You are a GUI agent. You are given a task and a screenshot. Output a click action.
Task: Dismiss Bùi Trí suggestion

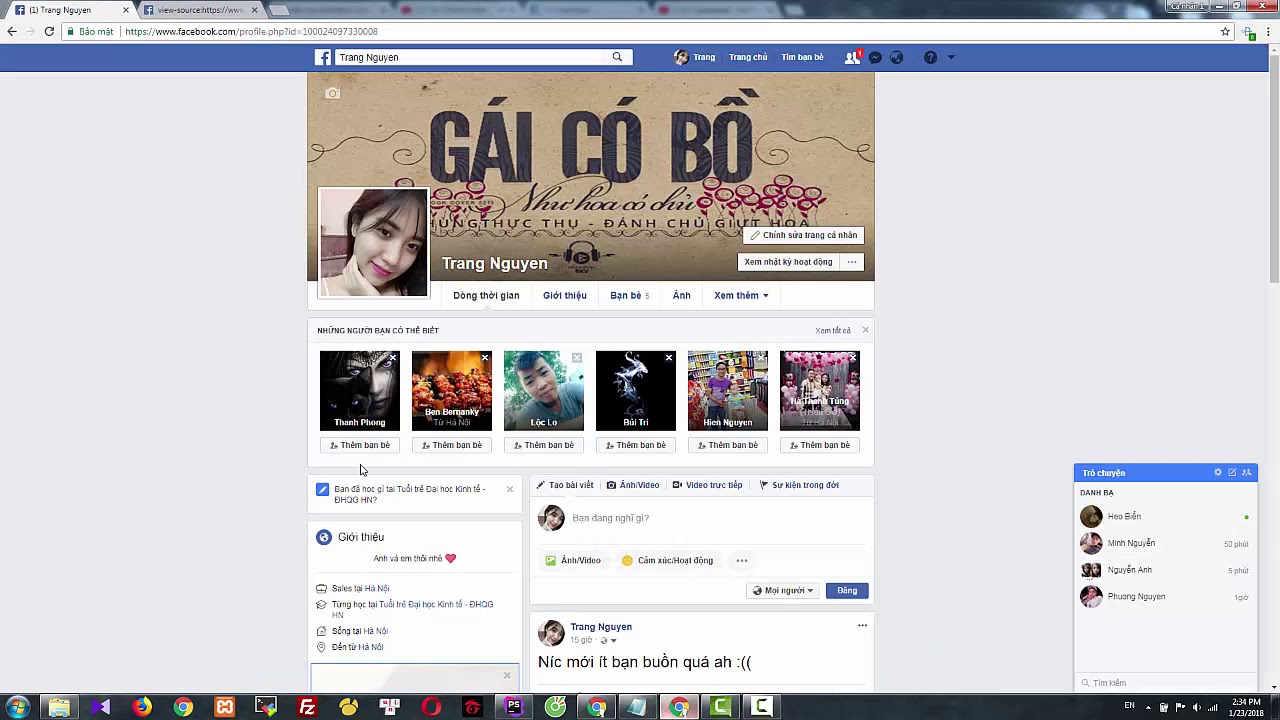click(x=669, y=358)
